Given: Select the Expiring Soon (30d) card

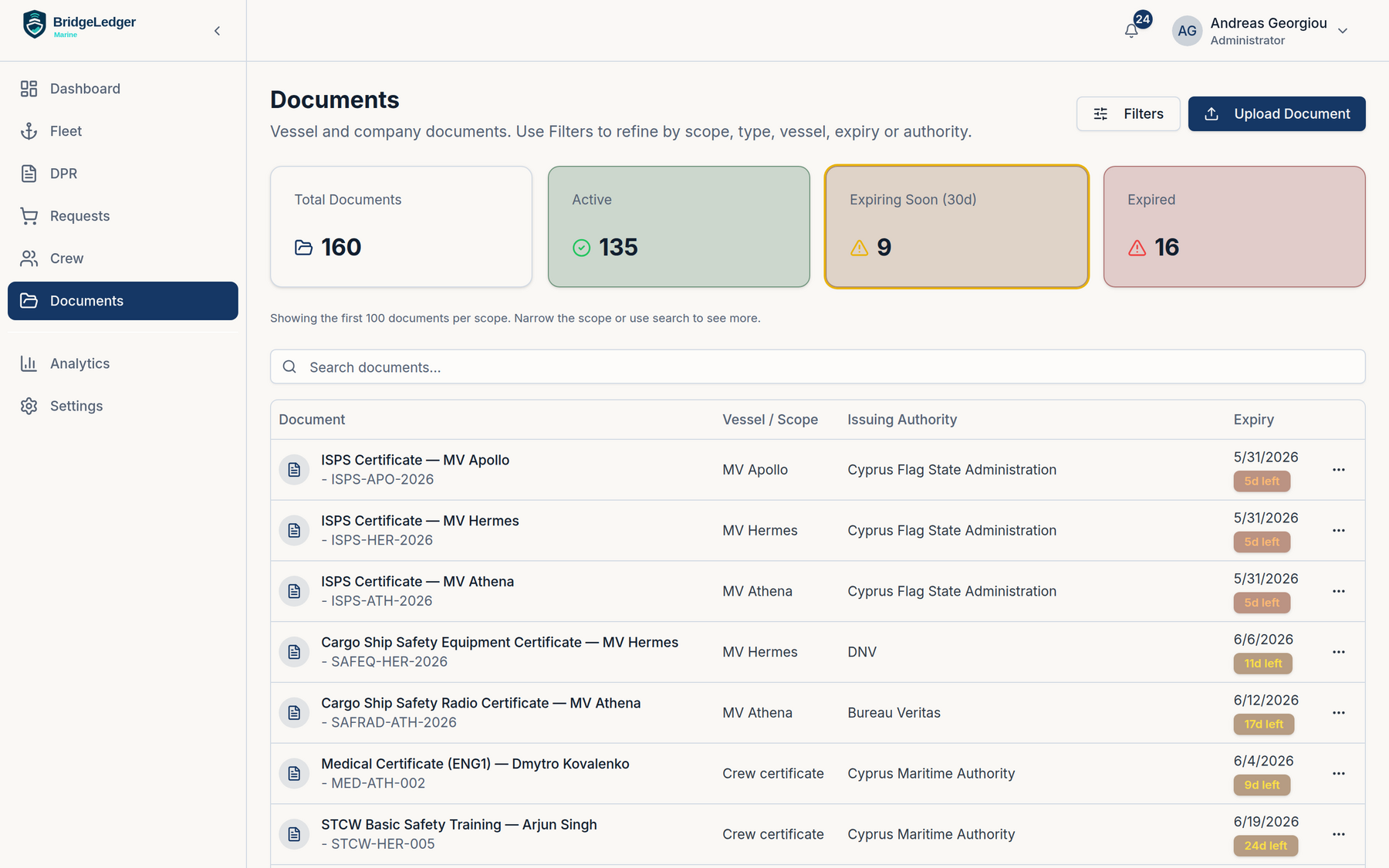Looking at the screenshot, I should tap(957, 227).
